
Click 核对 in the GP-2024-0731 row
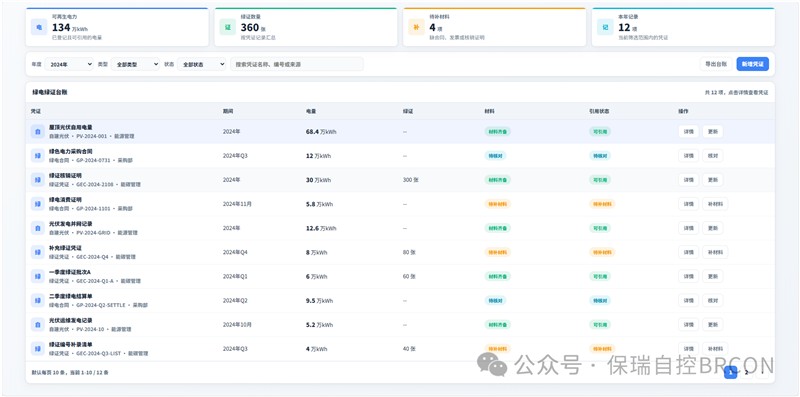point(713,156)
